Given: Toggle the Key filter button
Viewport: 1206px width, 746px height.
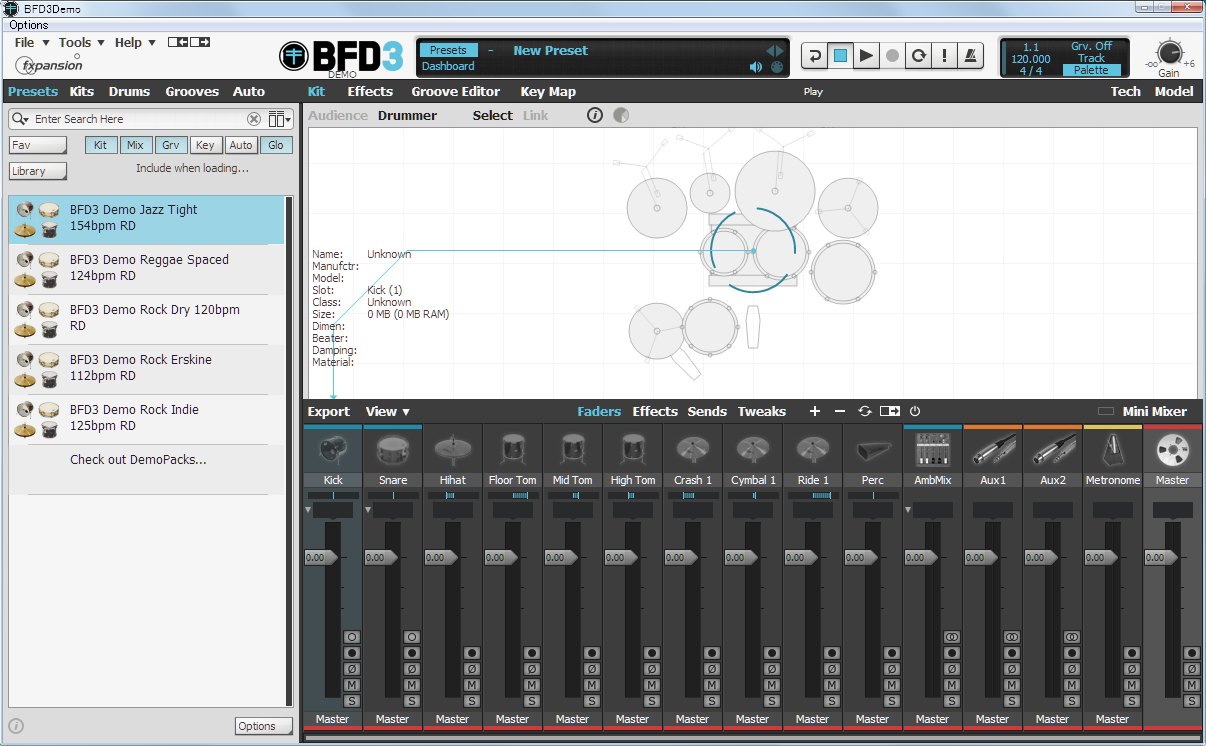Looking at the screenshot, I should (205, 145).
